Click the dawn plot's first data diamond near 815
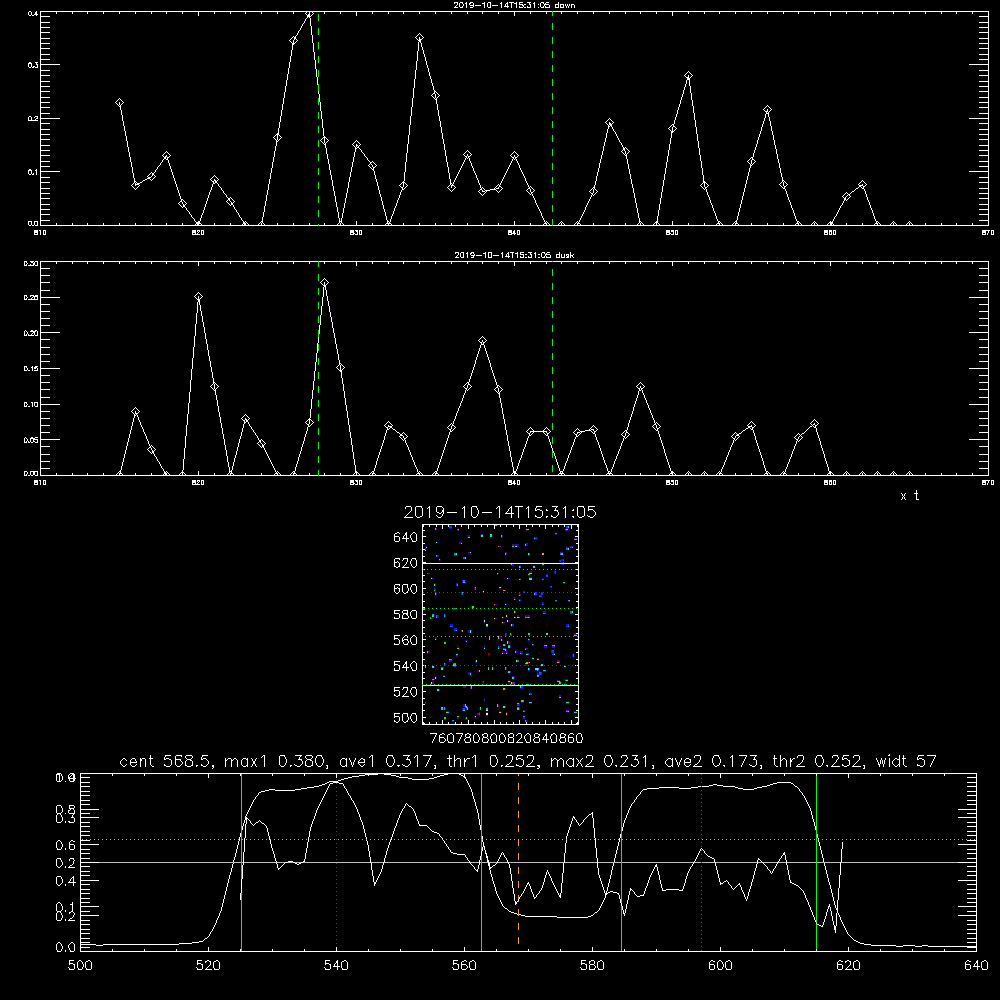The image size is (1000, 1000). point(119,103)
